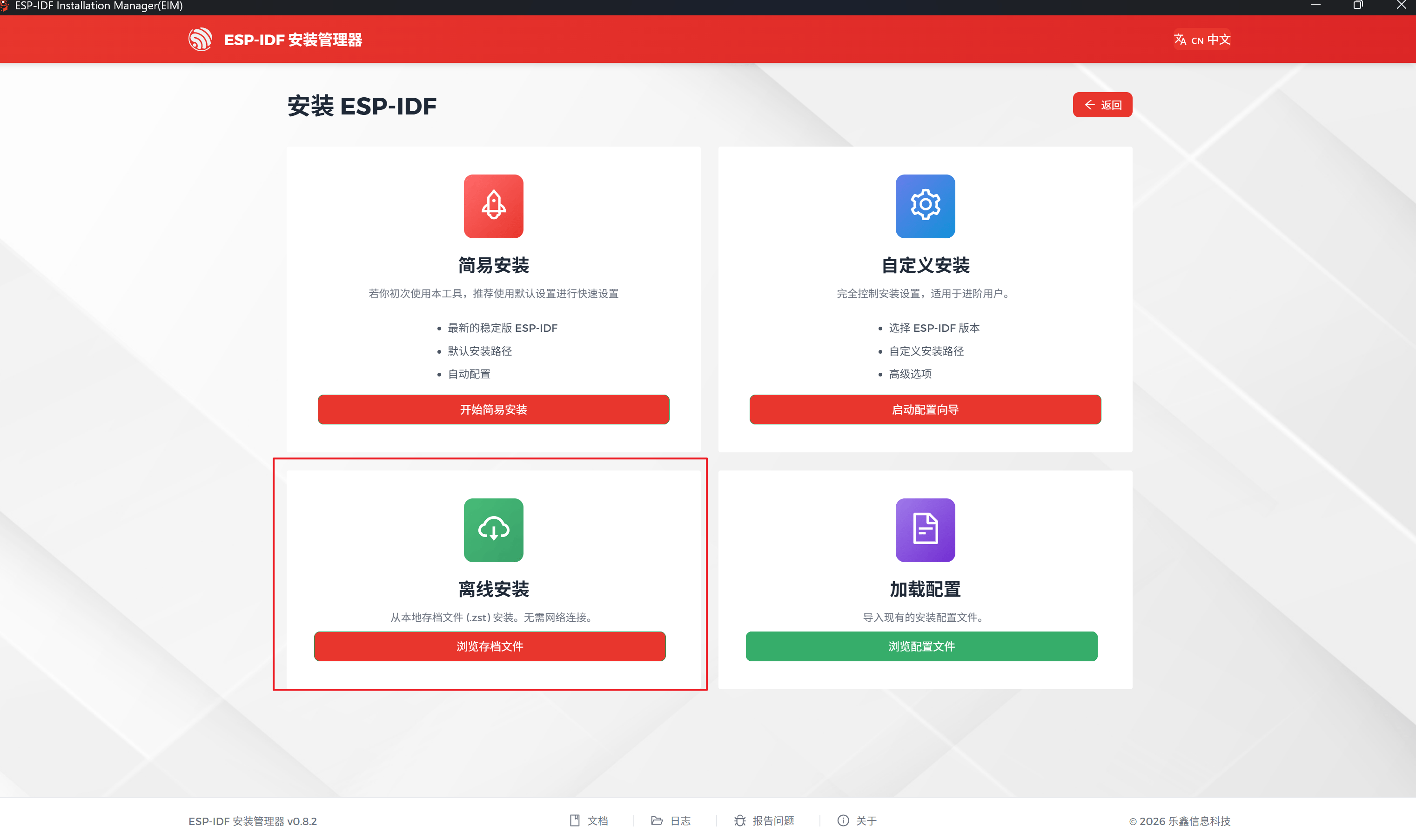
Task: Go back with the 返回 button
Action: click(x=1102, y=105)
